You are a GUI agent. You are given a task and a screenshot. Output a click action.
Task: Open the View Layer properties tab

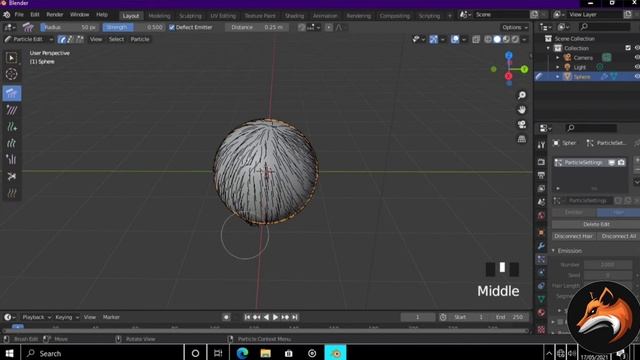click(541, 189)
